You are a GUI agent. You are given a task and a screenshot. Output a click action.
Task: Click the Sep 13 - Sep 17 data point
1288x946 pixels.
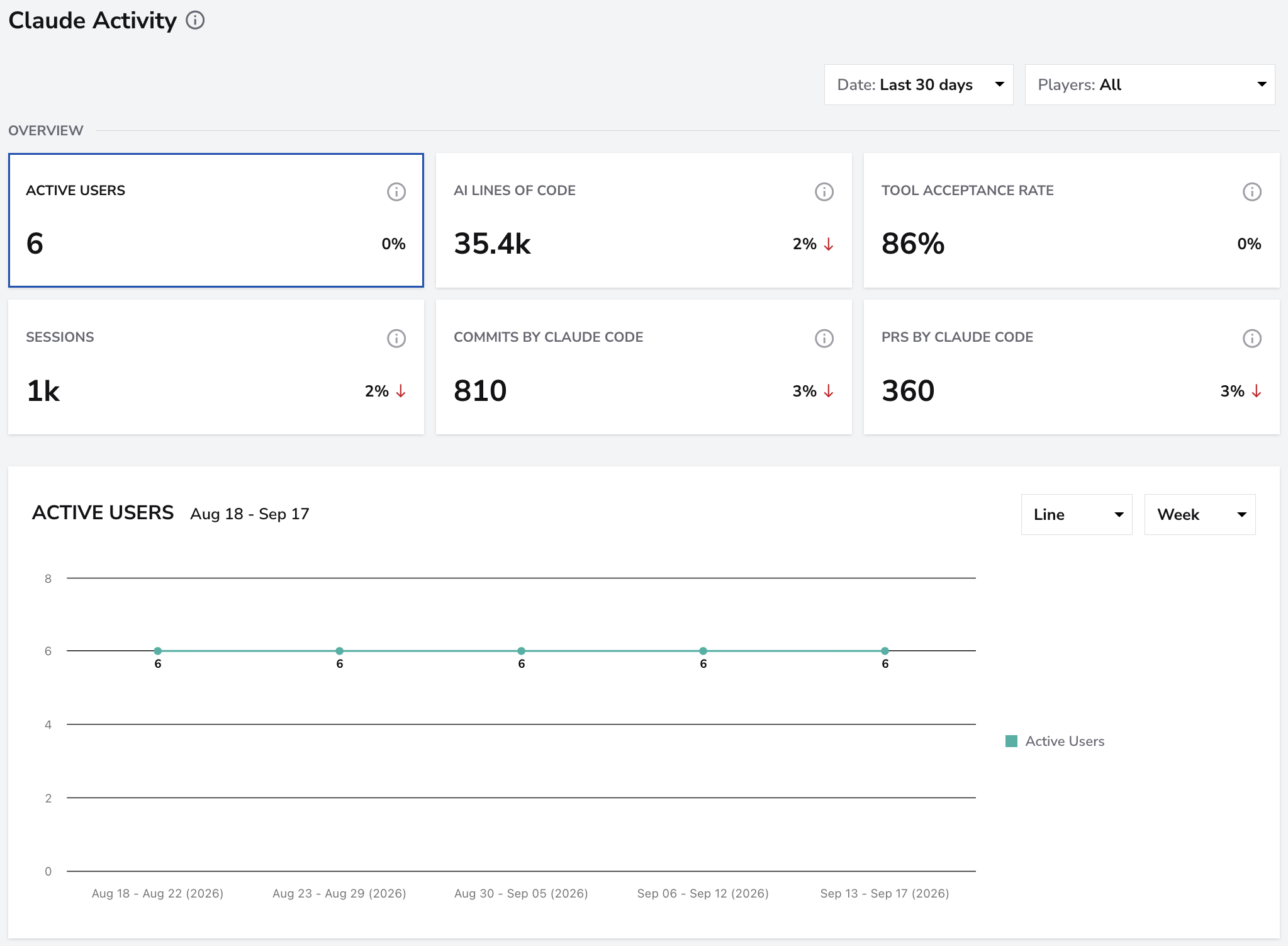point(885,651)
